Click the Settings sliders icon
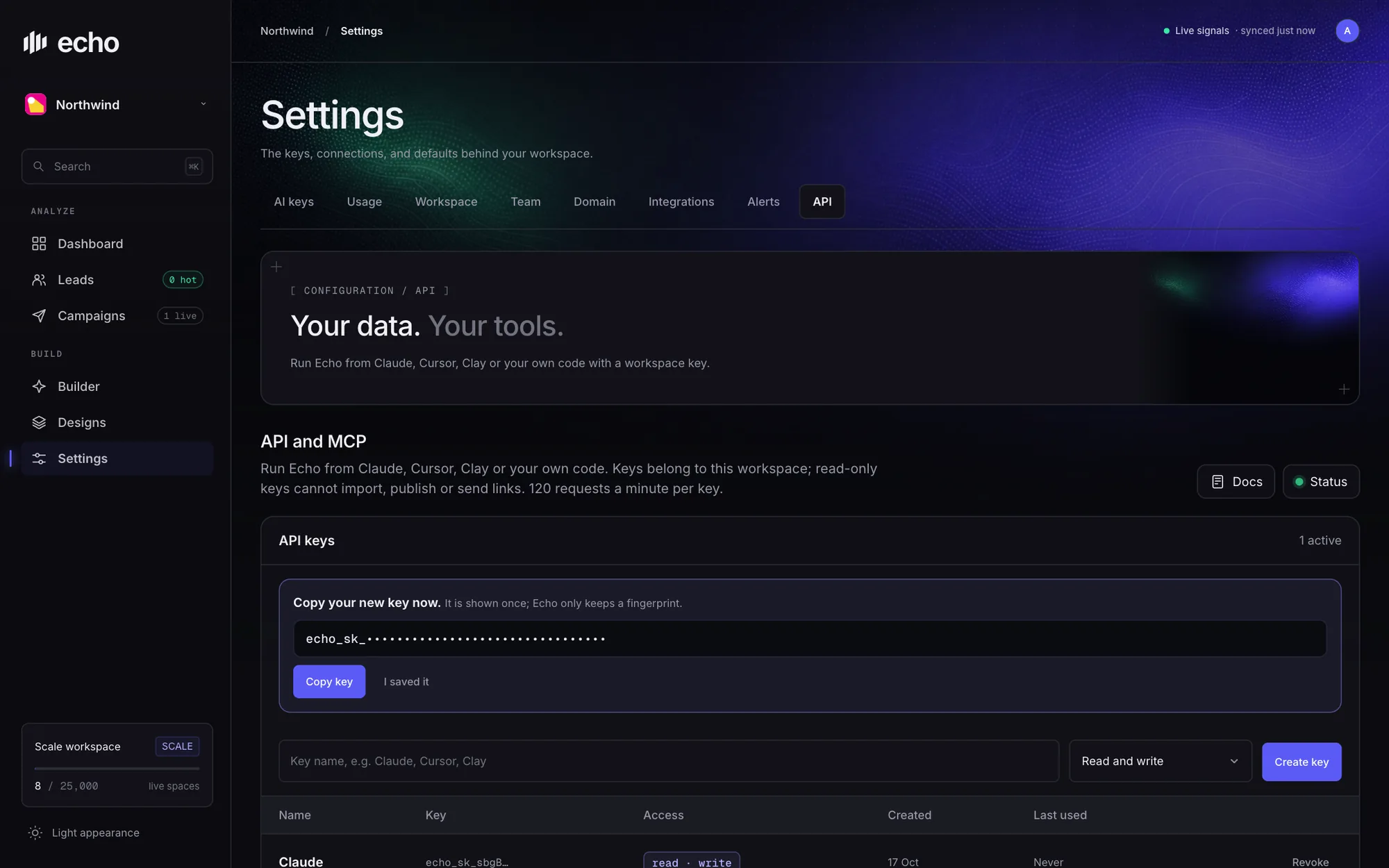The height and width of the screenshot is (868, 1389). tap(39, 459)
